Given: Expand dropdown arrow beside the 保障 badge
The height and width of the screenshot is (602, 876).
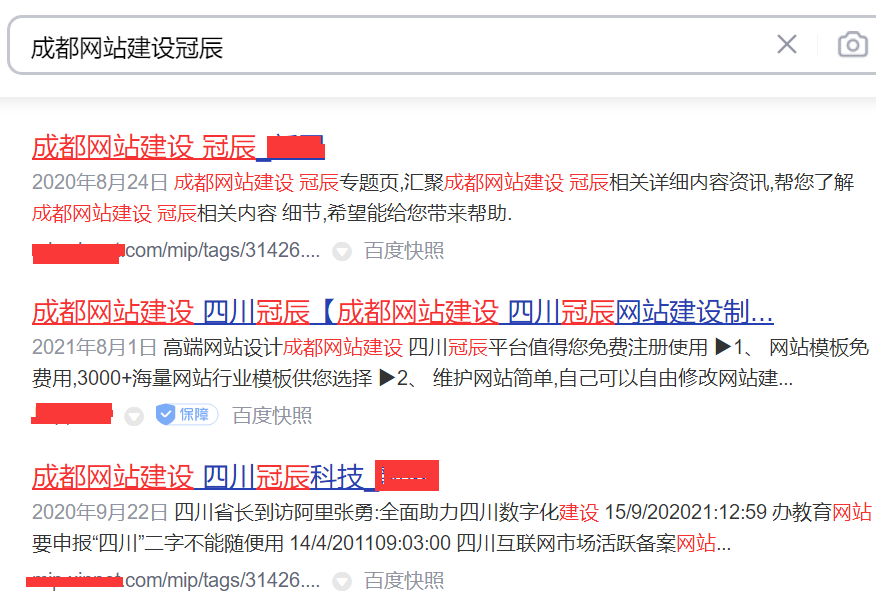Looking at the screenshot, I should [134, 416].
